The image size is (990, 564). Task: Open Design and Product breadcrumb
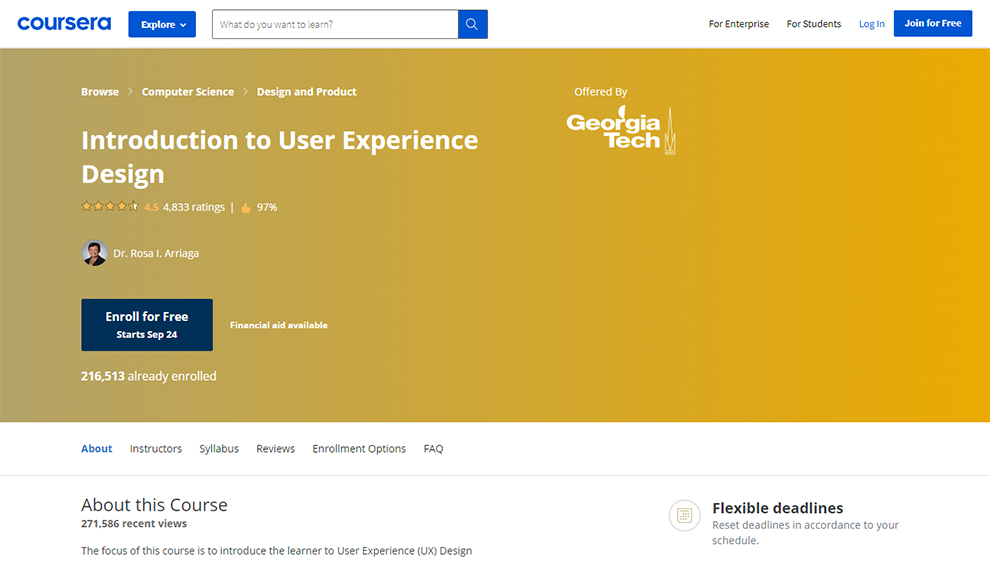(x=306, y=92)
